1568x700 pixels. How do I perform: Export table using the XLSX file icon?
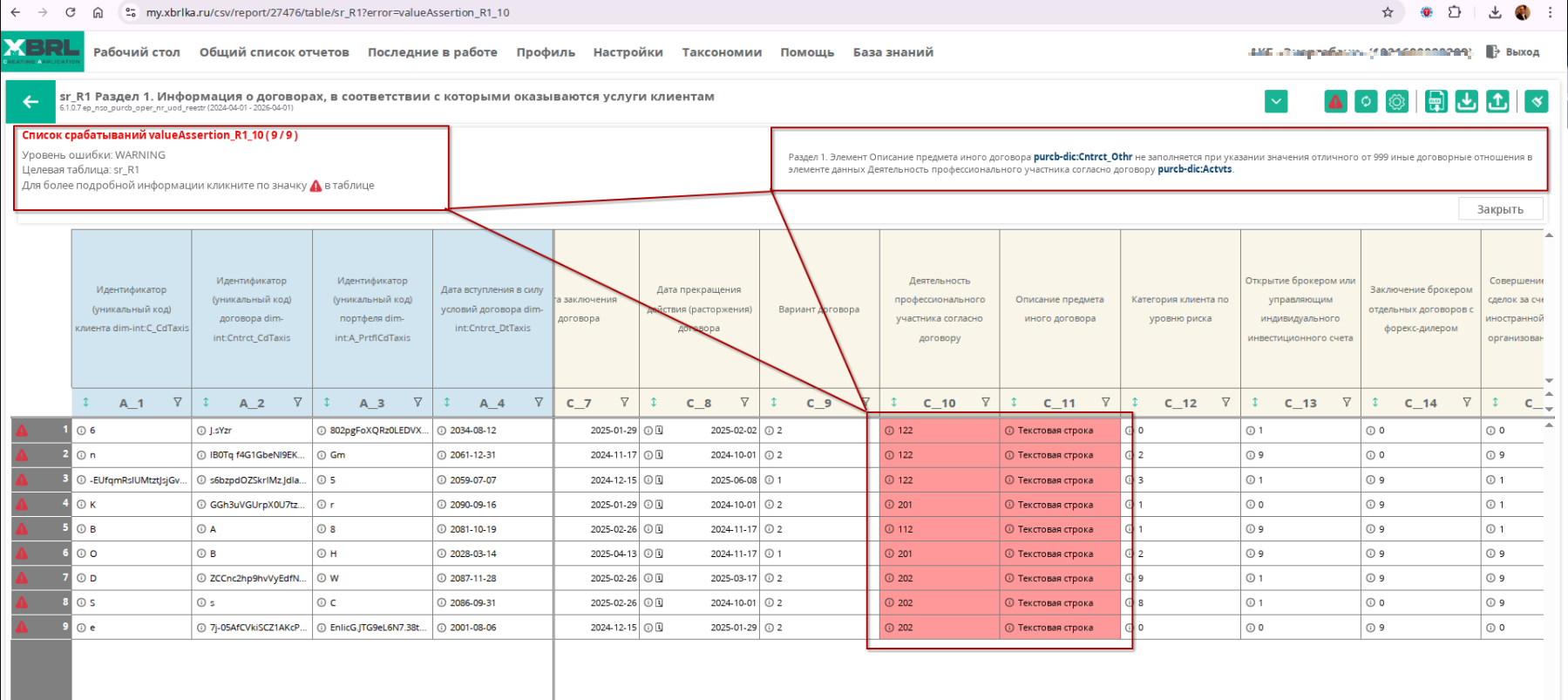click(1436, 102)
